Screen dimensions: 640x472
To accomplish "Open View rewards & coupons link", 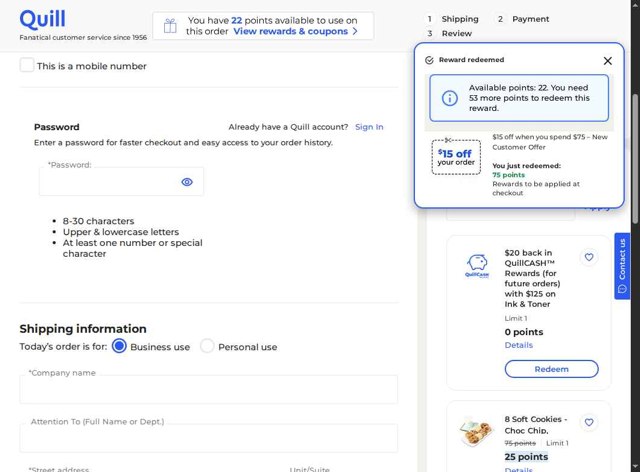I will pos(290,31).
